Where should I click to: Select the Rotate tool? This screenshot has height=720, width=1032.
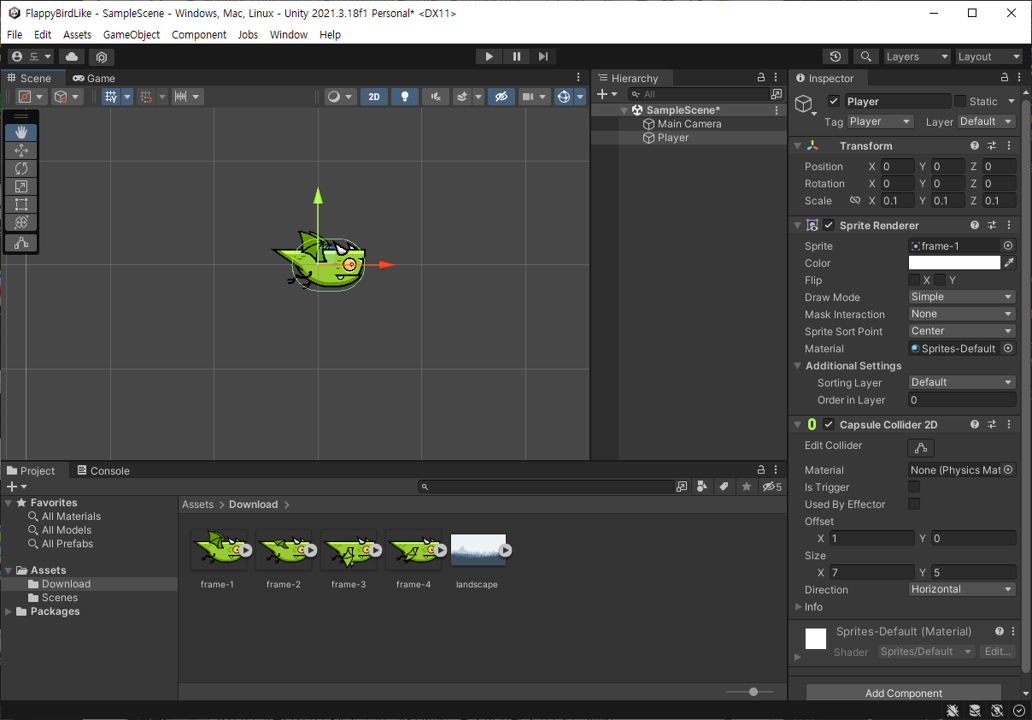pyautogui.click(x=21, y=168)
